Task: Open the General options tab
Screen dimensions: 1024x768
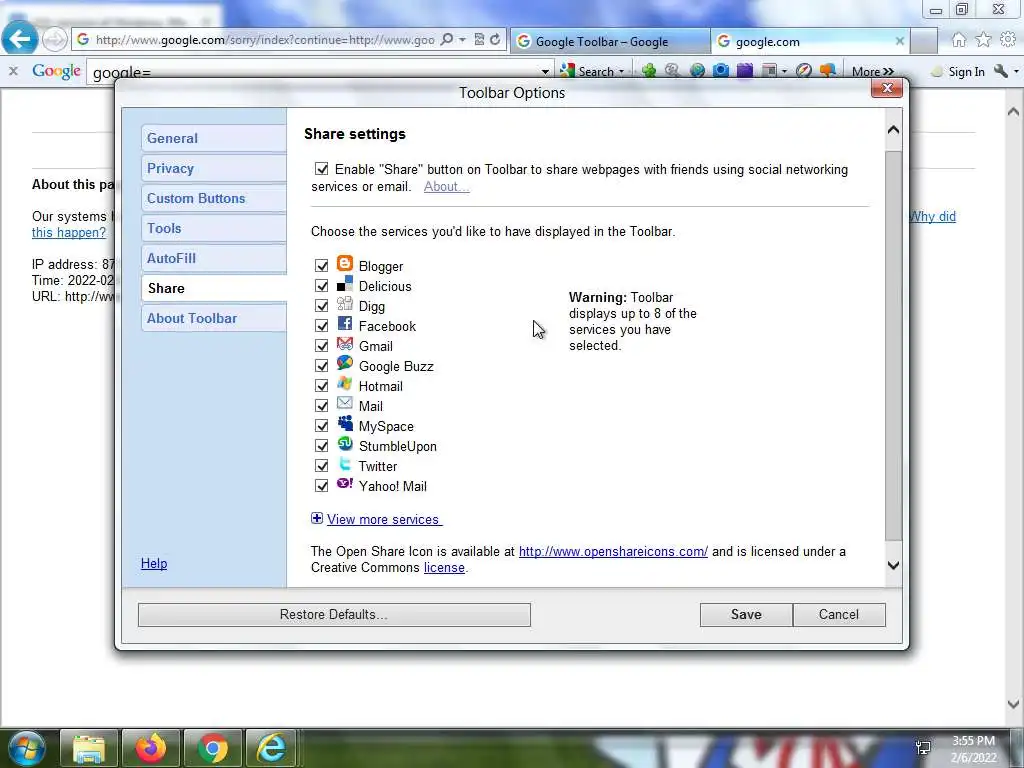Action: [214, 138]
